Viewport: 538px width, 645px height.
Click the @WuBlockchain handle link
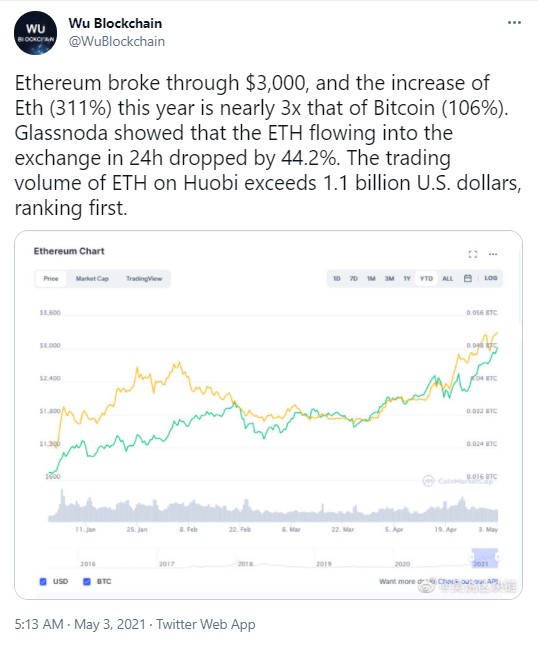click(x=117, y=42)
